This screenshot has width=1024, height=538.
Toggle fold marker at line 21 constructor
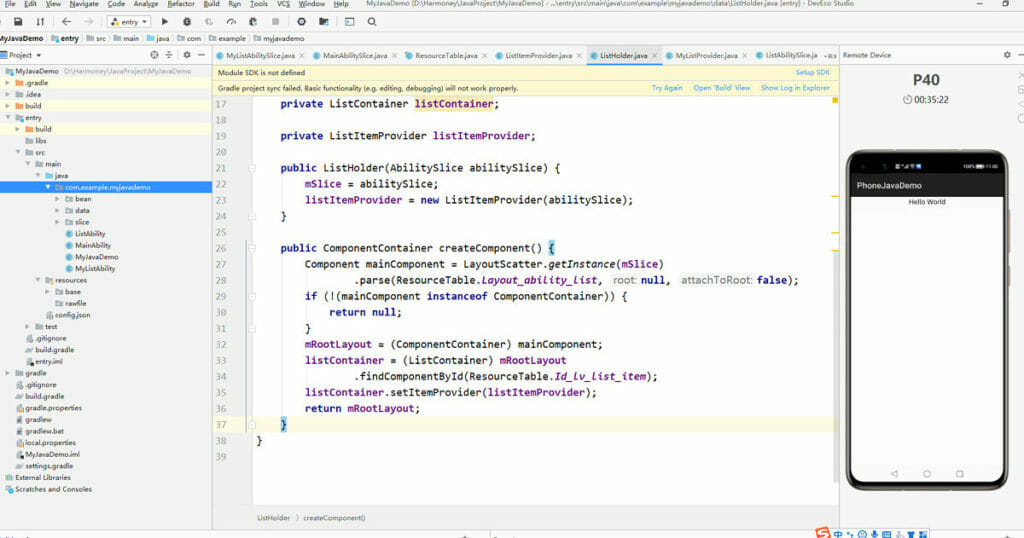tap(252, 168)
